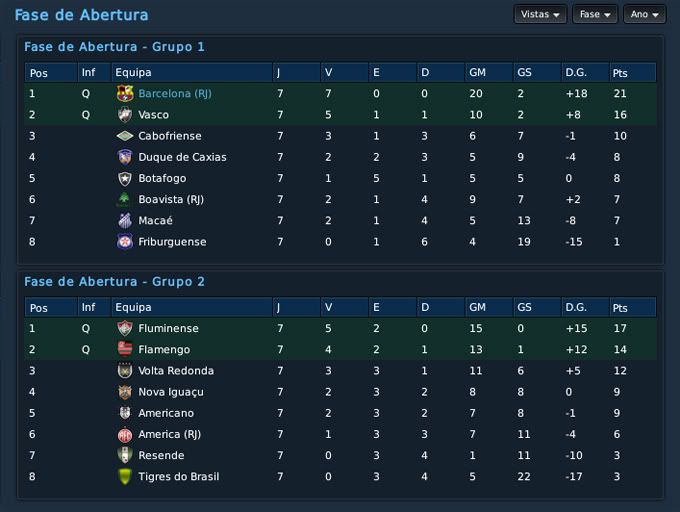The height and width of the screenshot is (512, 680).
Task: Select the Duque de Caxias team name
Action: pos(182,157)
